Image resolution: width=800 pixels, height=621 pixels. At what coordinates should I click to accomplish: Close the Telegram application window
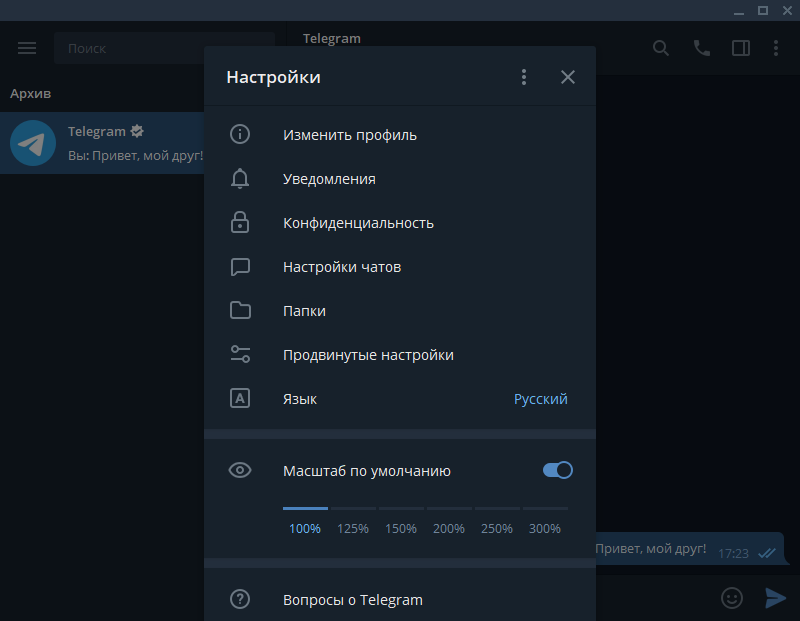click(787, 11)
